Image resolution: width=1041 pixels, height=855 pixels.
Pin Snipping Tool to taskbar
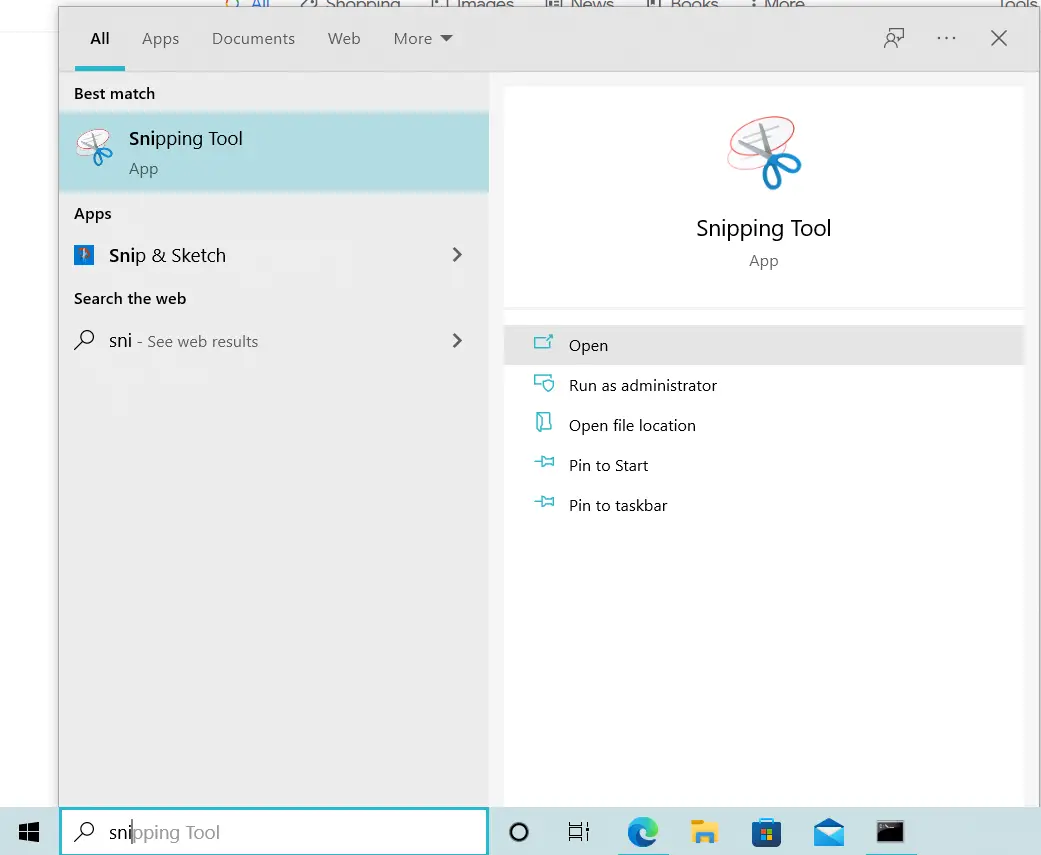point(617,505)
